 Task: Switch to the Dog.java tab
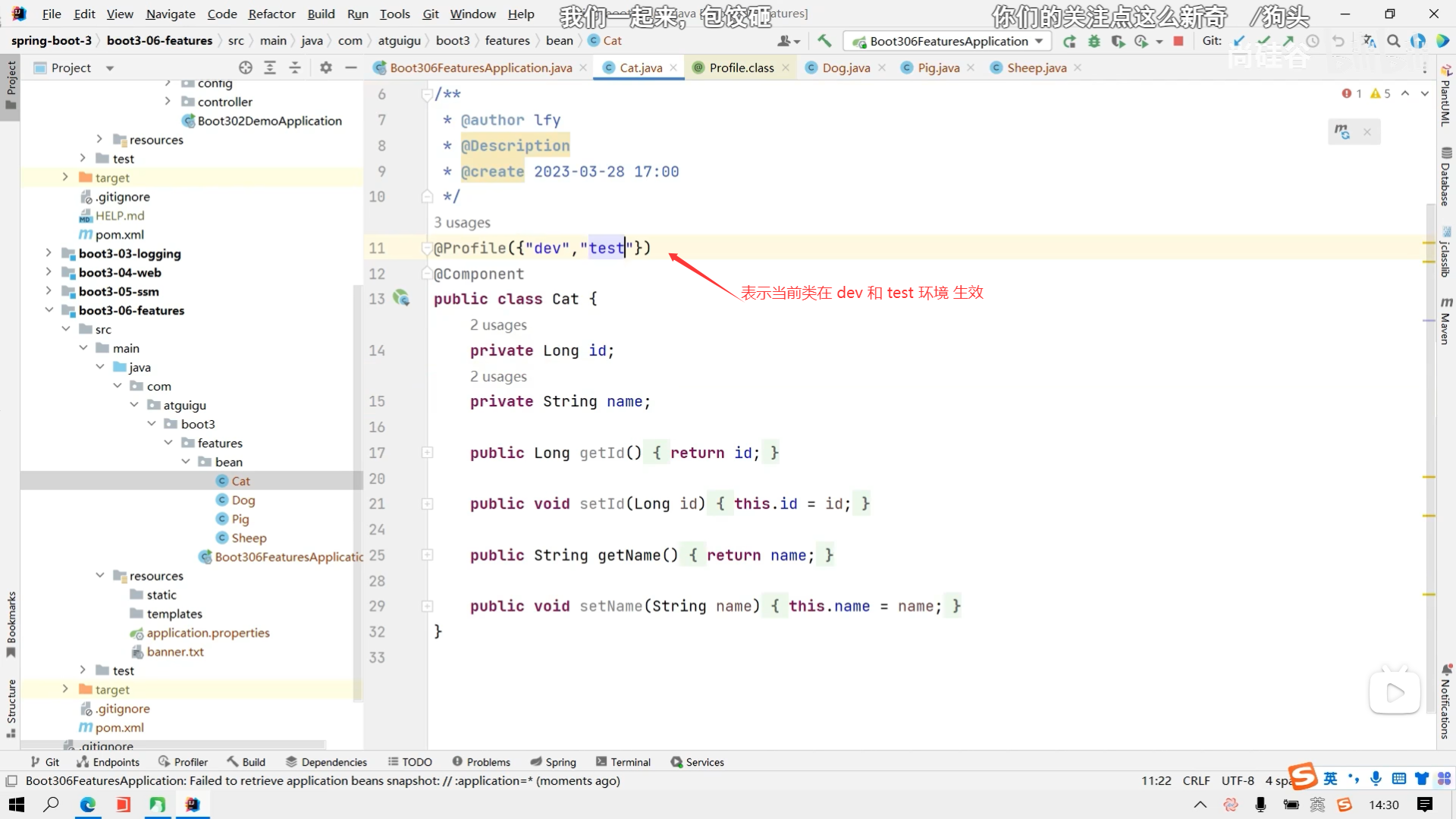(846, 67)
